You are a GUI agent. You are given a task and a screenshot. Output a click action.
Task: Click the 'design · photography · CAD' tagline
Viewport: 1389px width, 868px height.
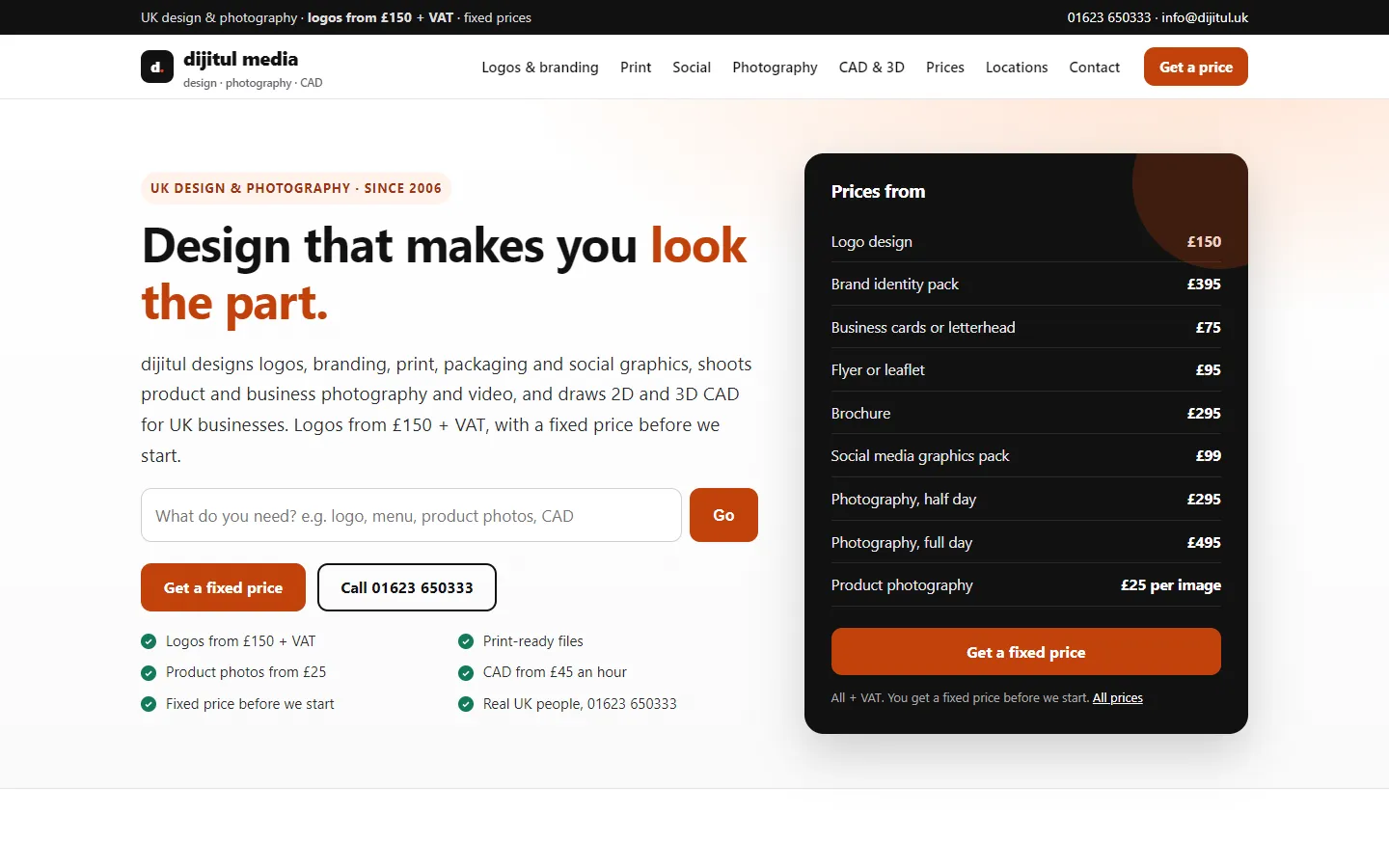coord(253,83)
